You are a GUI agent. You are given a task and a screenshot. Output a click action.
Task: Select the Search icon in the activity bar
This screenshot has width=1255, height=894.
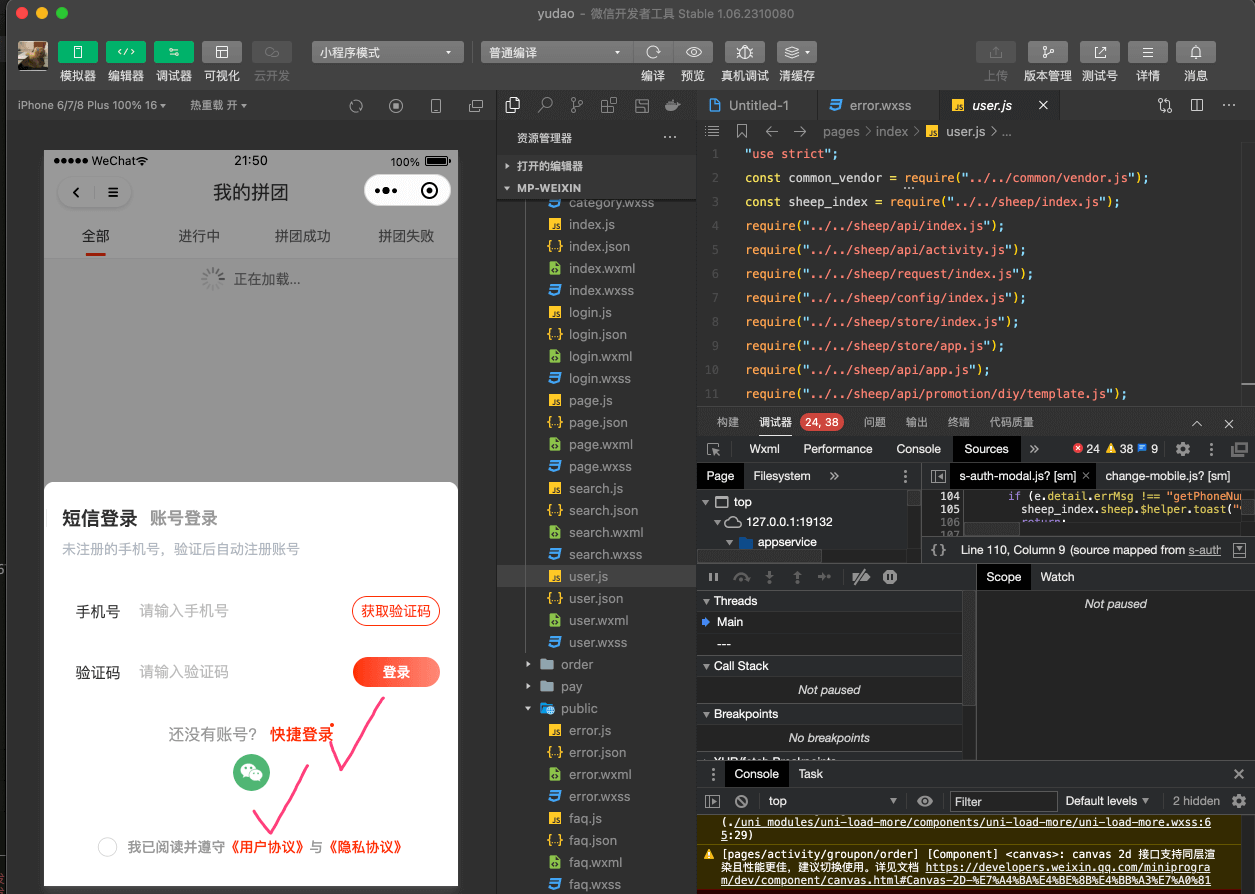click(545, 104)
